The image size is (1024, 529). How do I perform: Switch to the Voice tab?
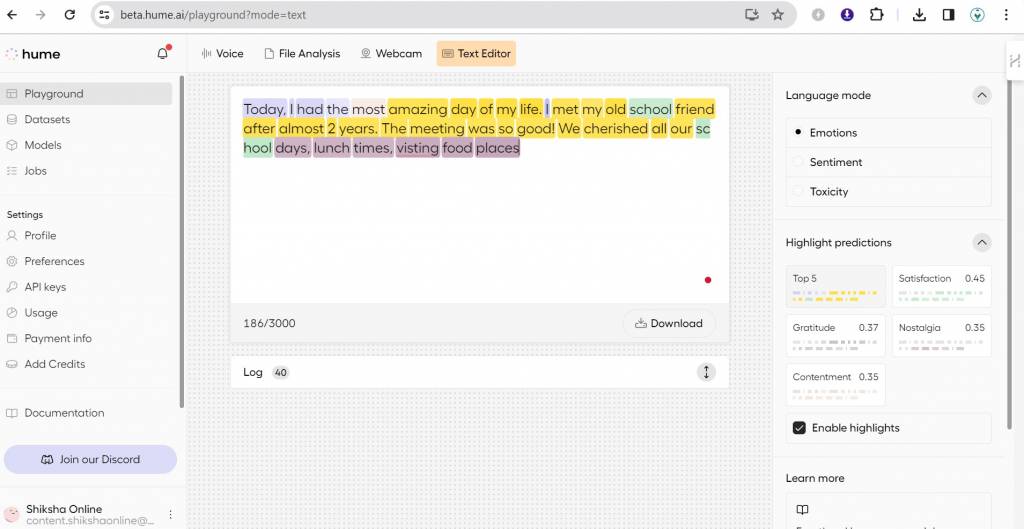[x=222, y=54]
